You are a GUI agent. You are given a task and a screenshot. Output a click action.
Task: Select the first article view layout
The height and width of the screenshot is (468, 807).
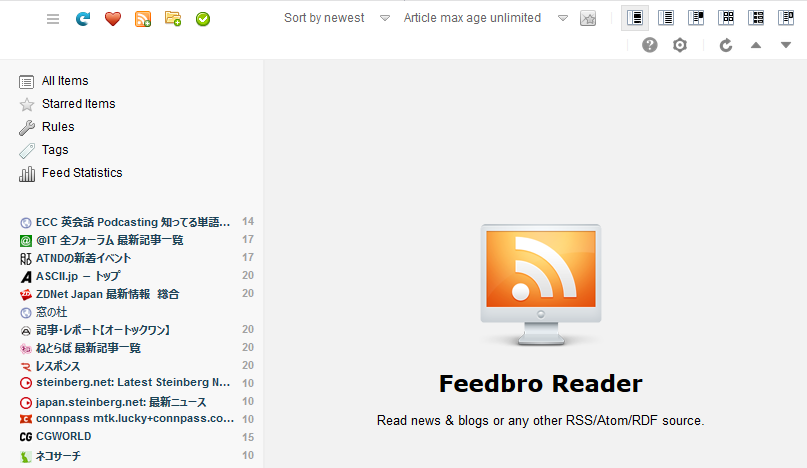coord(635,18)
